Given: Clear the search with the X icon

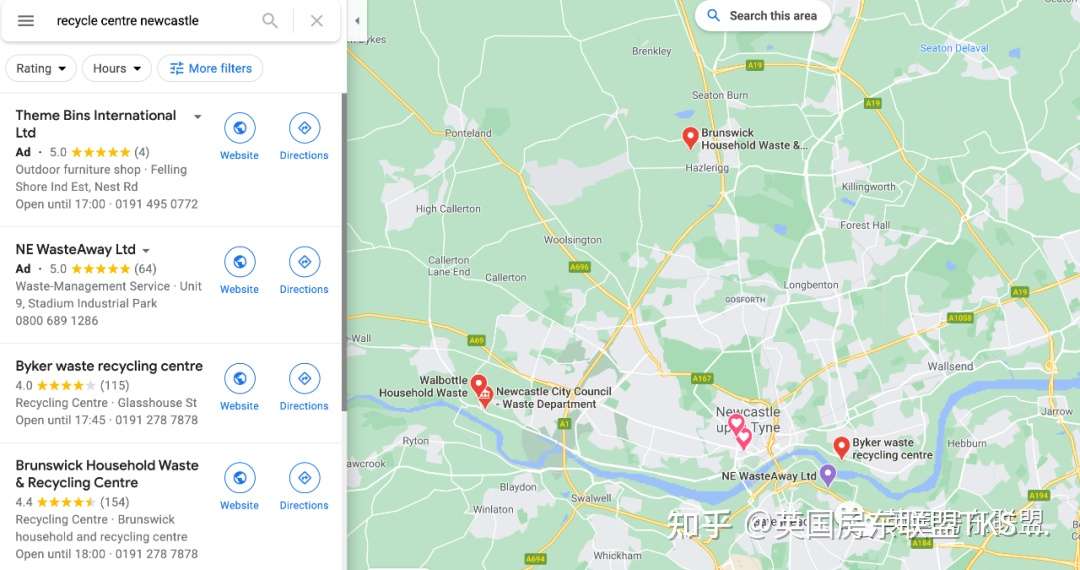Looking at the screenshot, I should (x=317, y=21).
